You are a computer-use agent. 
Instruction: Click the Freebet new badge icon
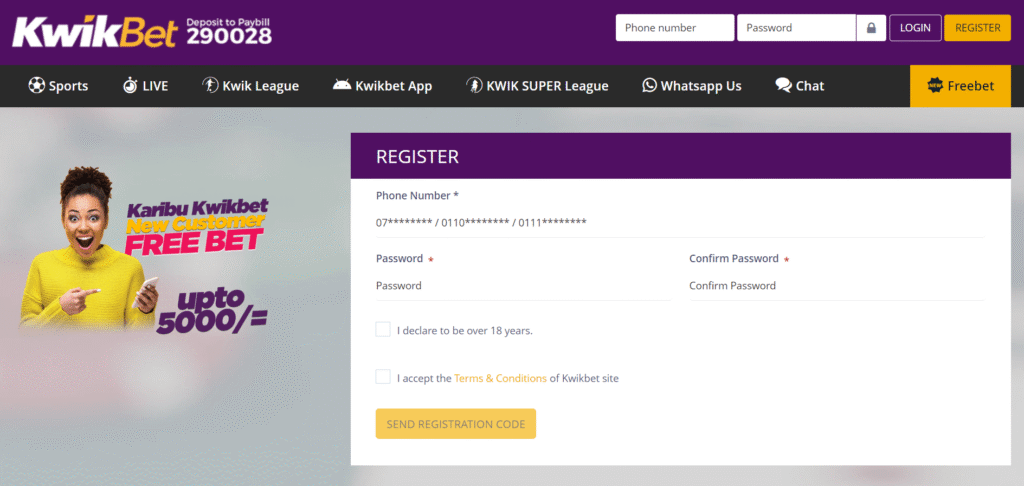pos(934,86)
